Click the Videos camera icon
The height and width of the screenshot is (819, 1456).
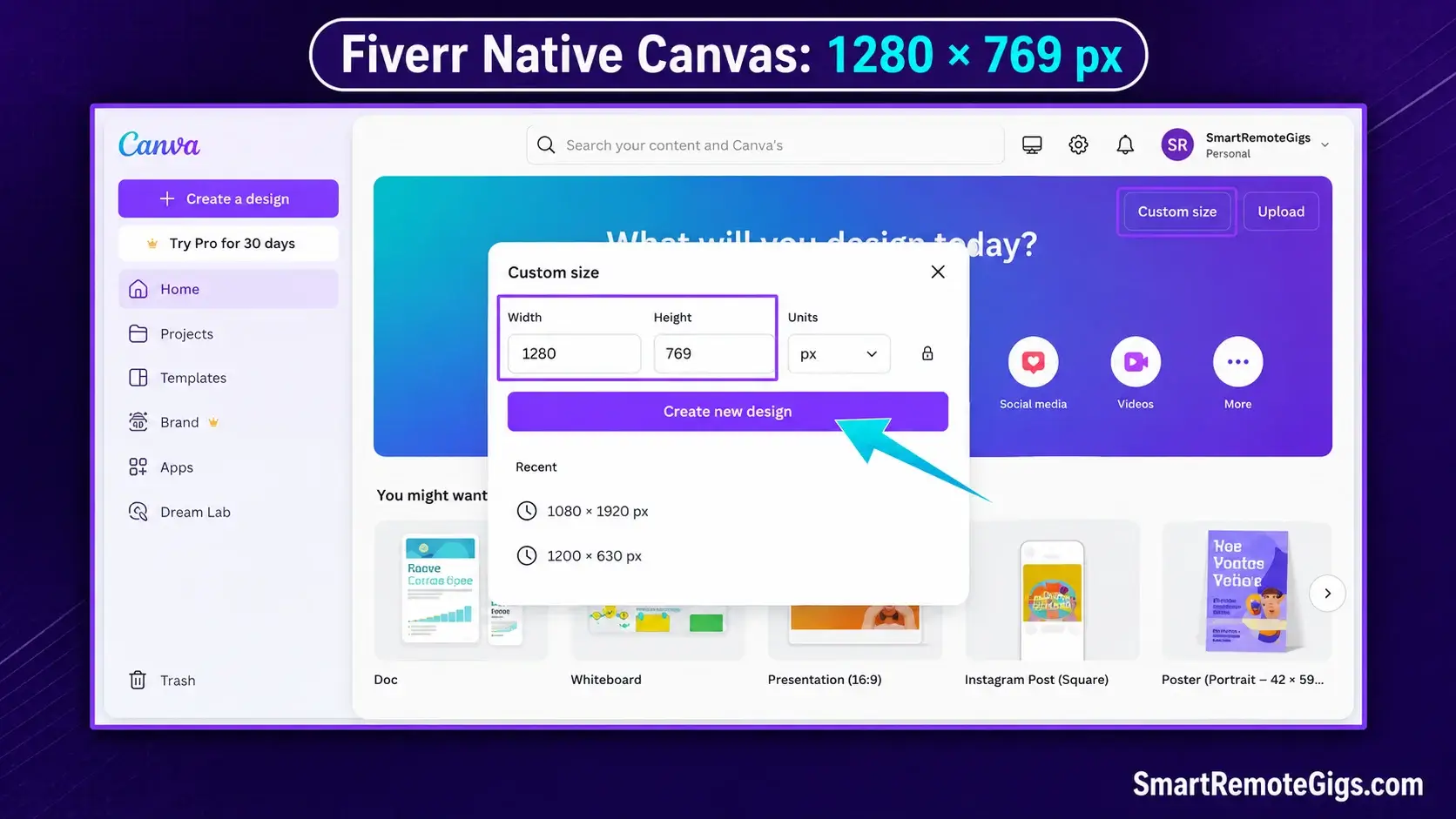tap(1136, 361)
